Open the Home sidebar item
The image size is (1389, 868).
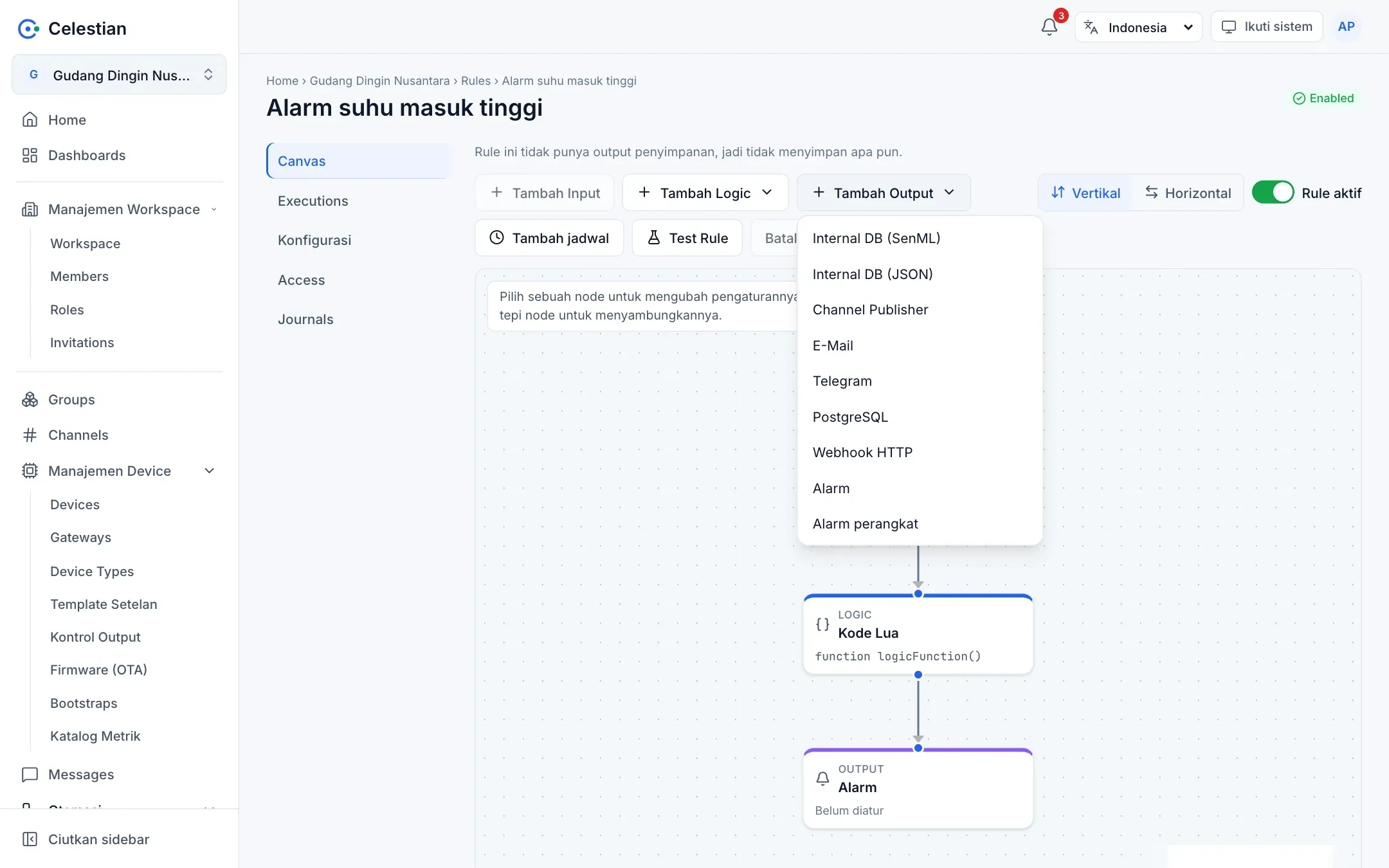click(119, 120)
